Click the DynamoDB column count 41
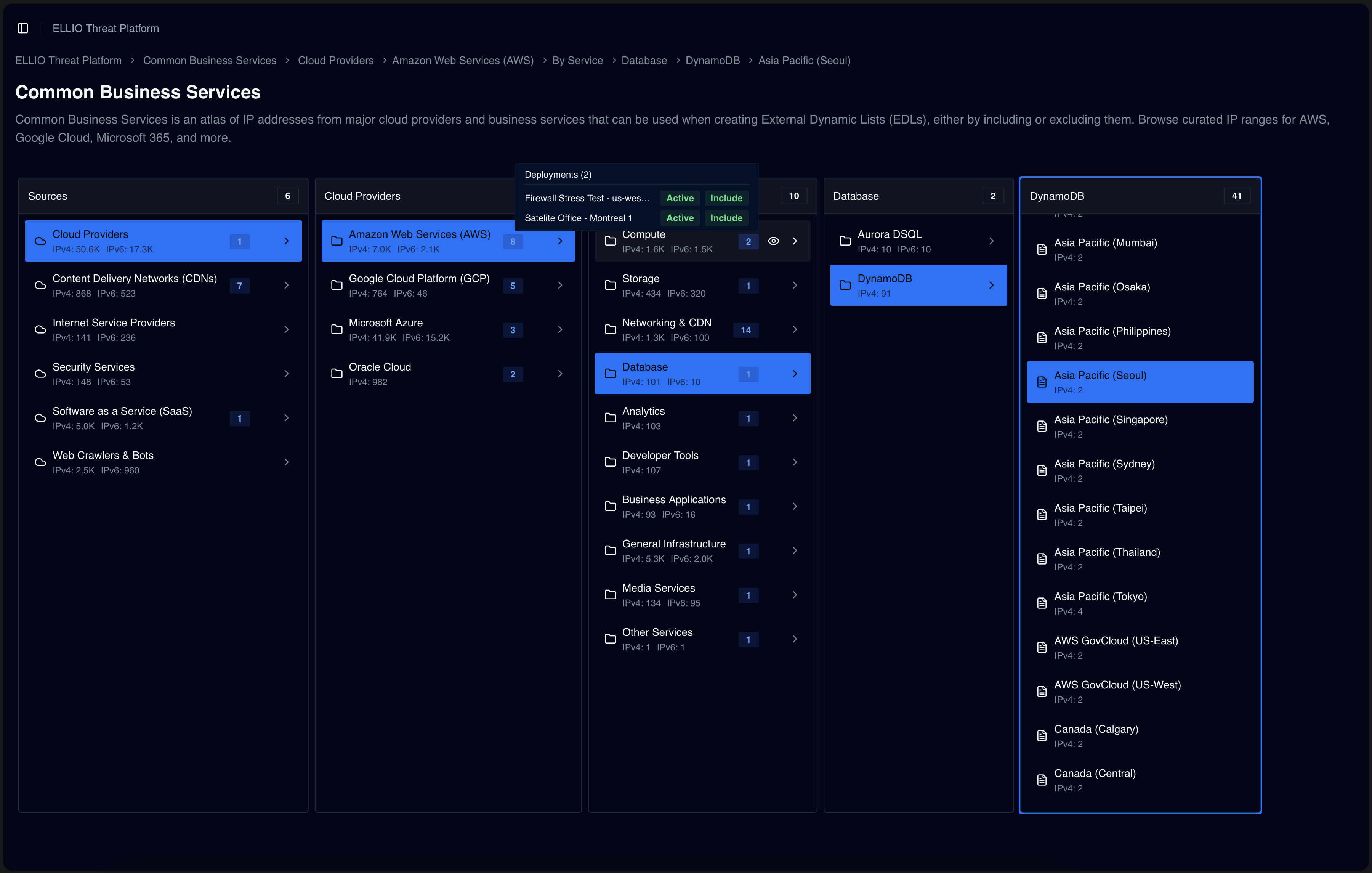The image size is (1372, 873). click(1236, 196)
